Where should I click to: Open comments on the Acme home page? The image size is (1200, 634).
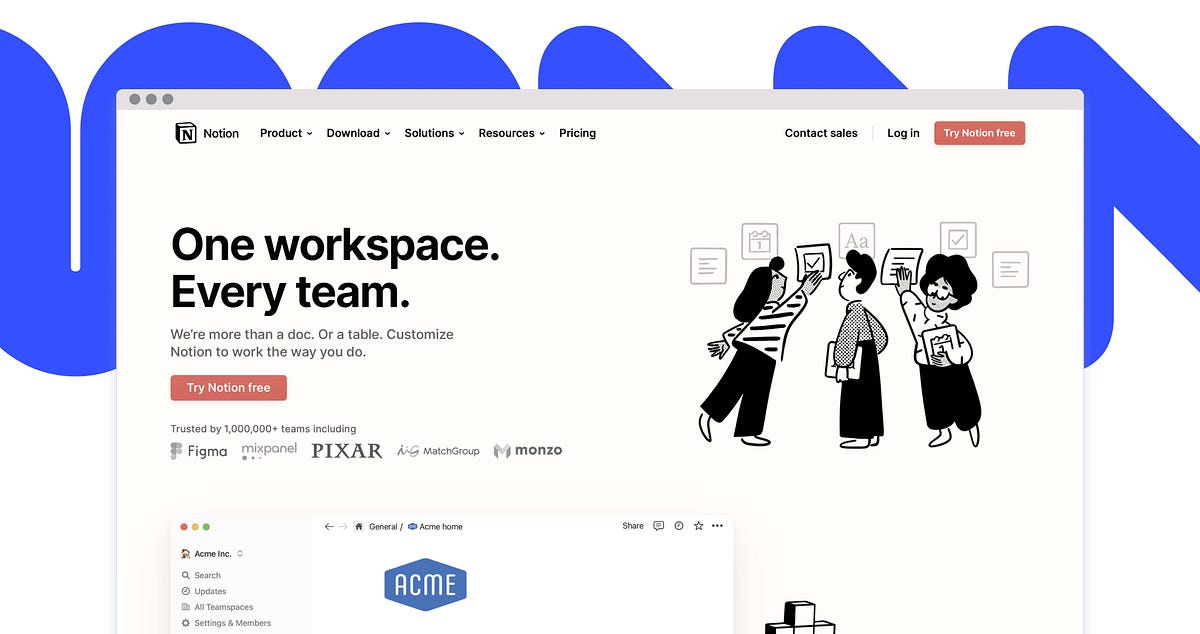tap(658, 526)
